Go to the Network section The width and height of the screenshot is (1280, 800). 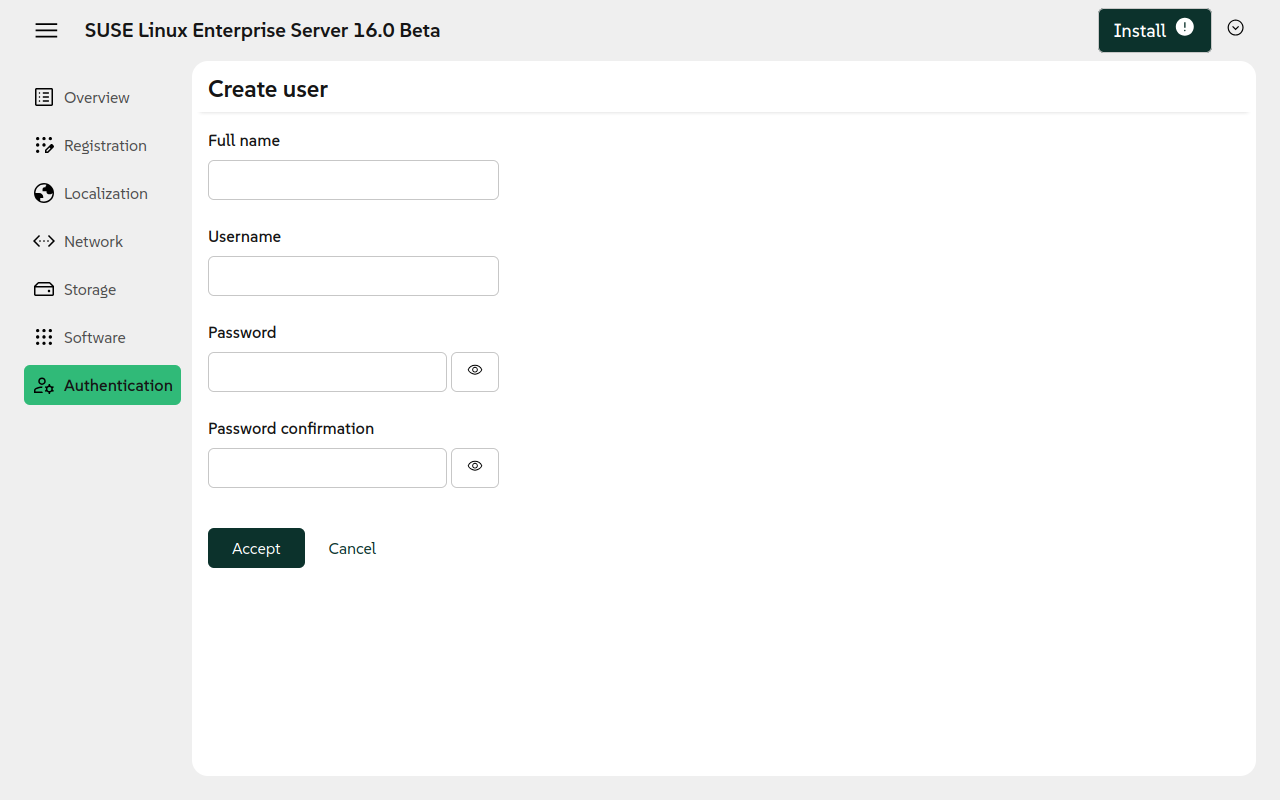pos(93,241)
